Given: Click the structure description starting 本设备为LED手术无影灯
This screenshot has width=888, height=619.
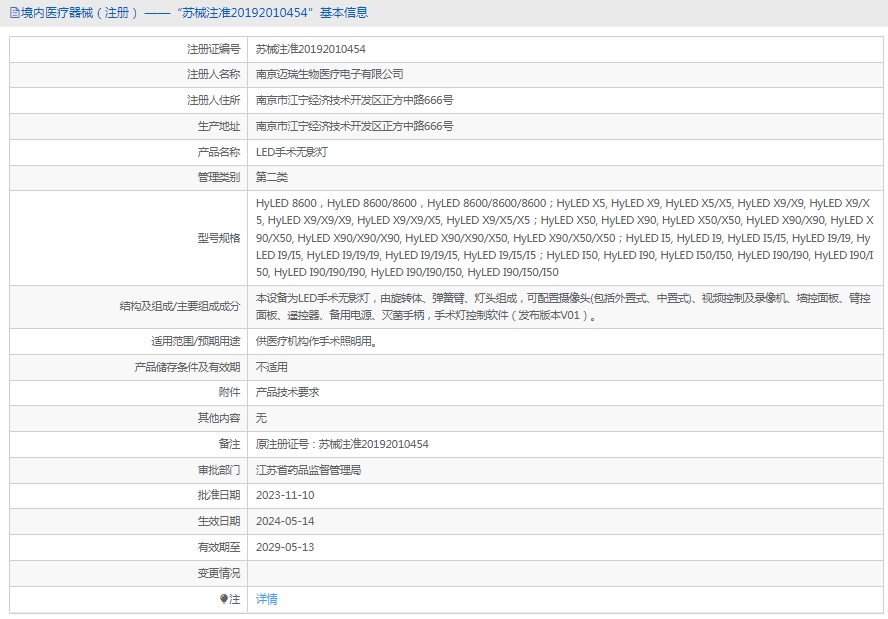Looking at the screenshot, I should click(x=563, y=306).
